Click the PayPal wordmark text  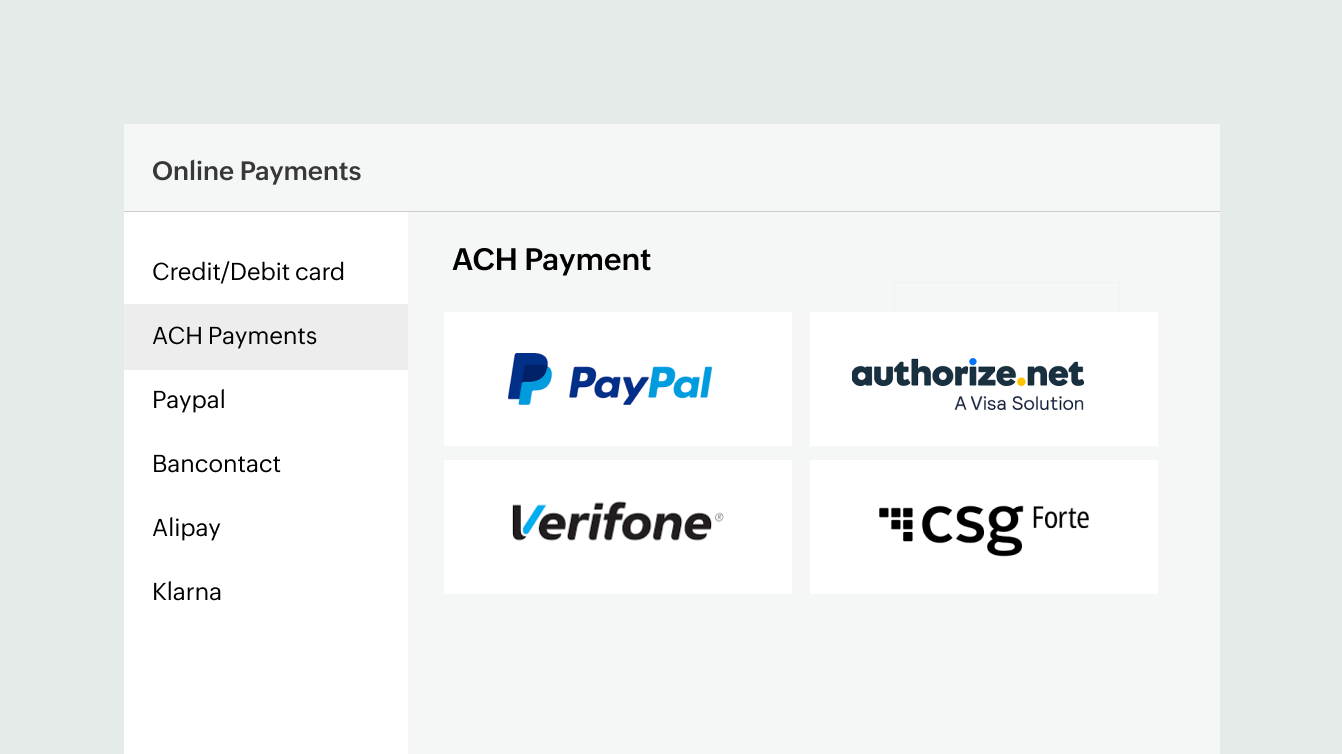point(640,384)
